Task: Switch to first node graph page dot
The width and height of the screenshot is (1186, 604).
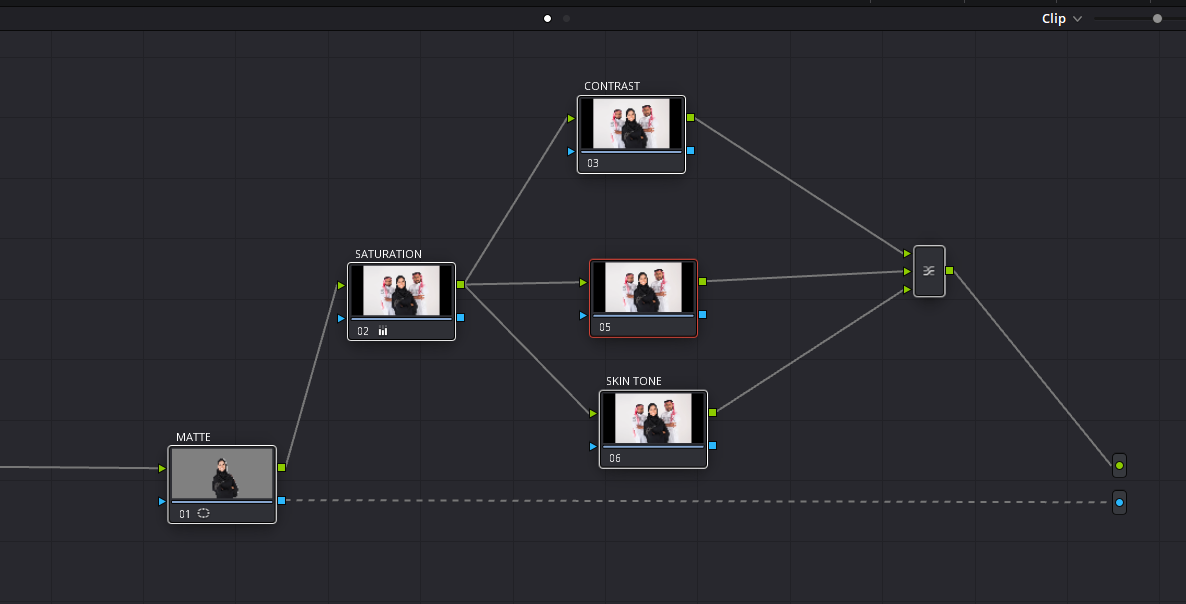Action: 548,18
